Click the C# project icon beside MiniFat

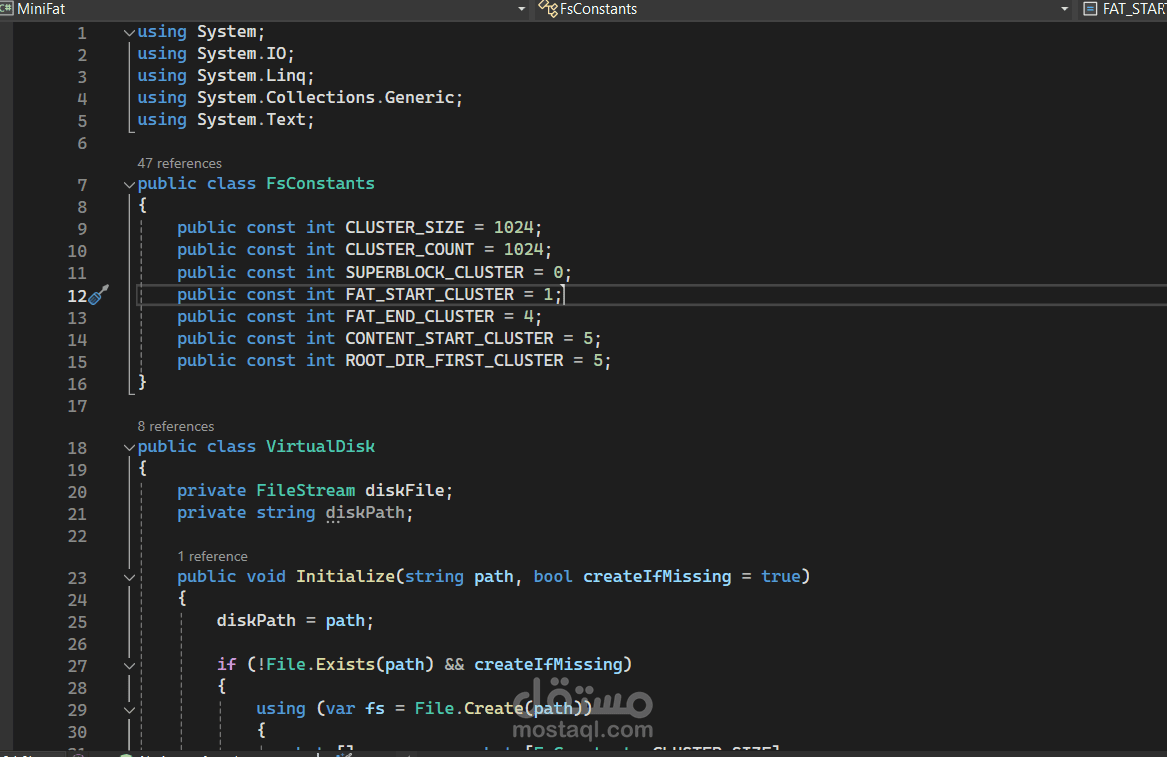point(7,8)
